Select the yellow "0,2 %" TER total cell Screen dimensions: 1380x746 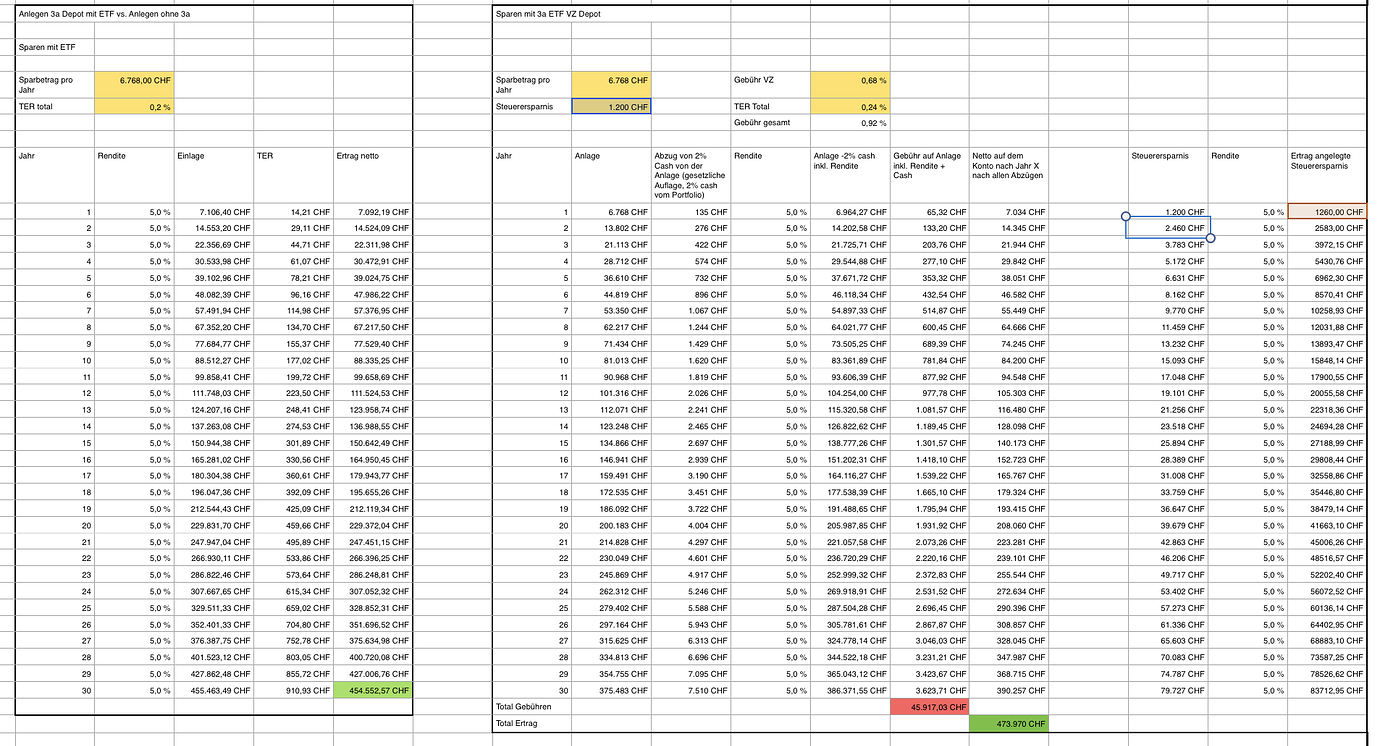tap(134, 105)
